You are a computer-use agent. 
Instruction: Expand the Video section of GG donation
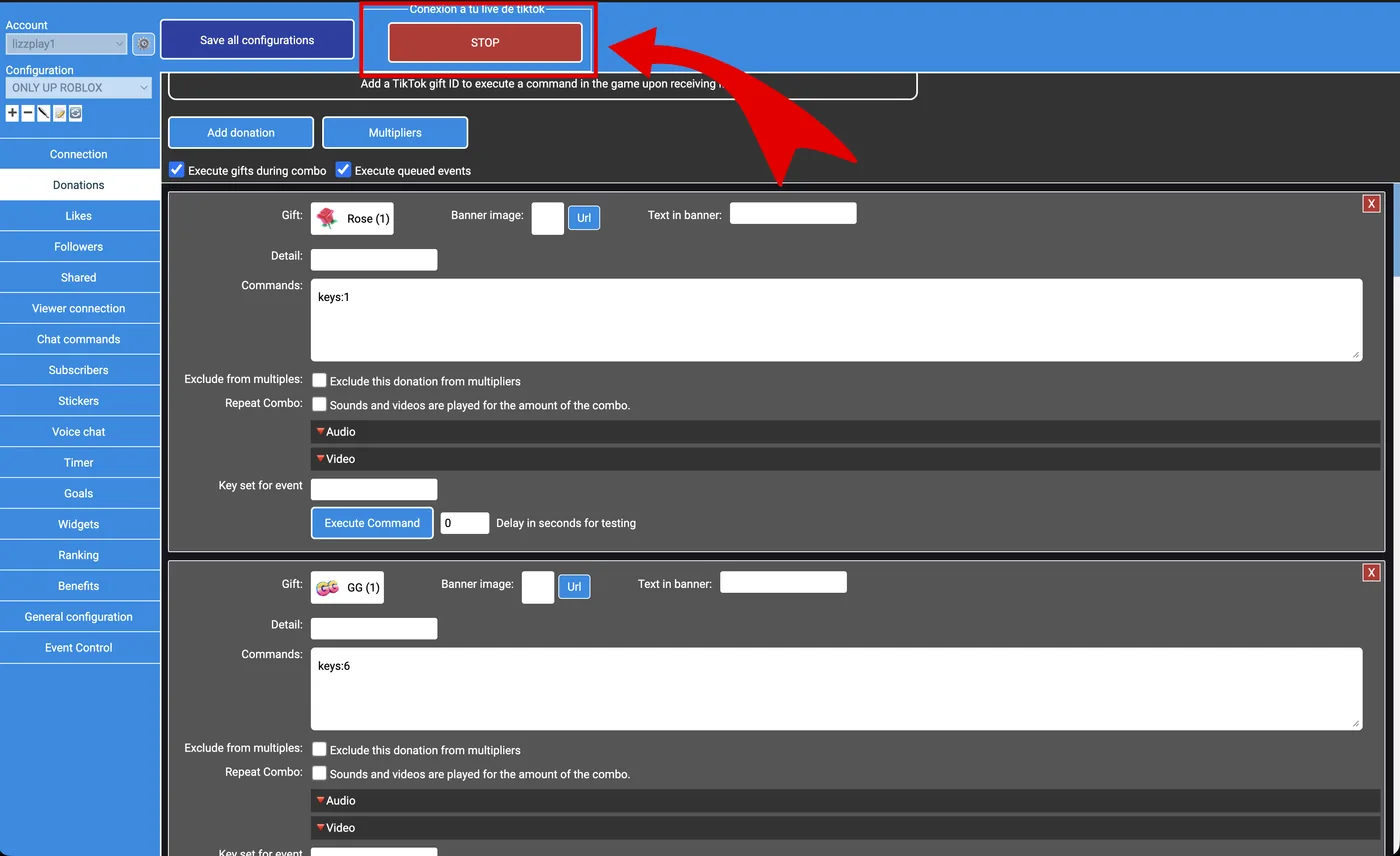click(x=340, y=828)
